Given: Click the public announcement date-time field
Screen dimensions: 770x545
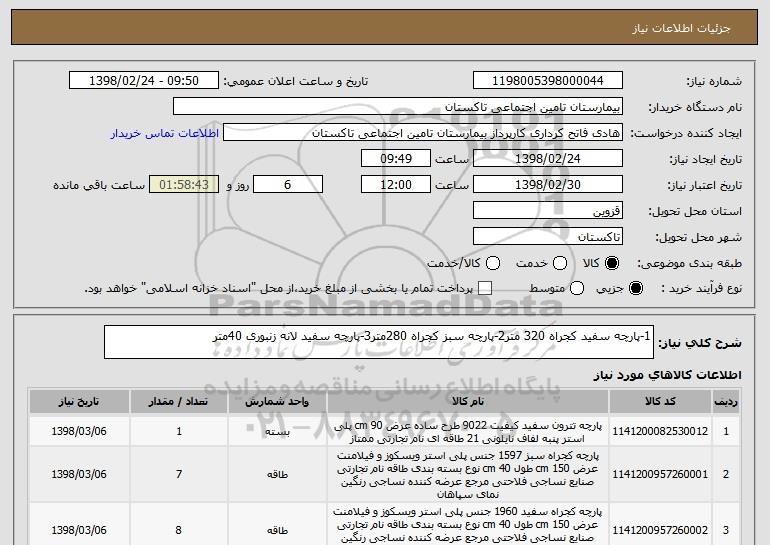Looking at the screenshot, I should (x=144, y=81).
